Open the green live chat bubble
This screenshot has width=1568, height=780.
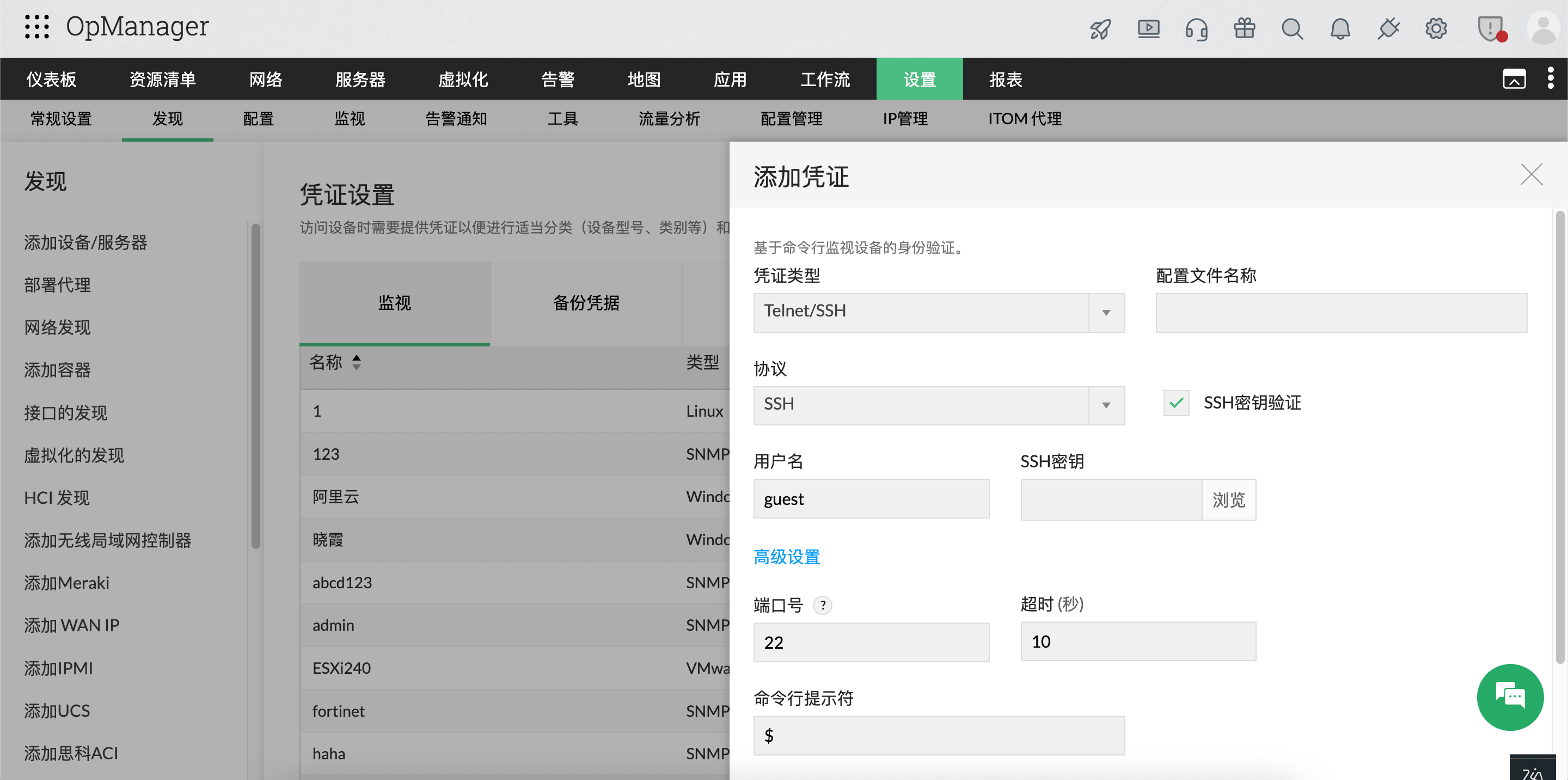pyautogui.click(x=1510, y=697)
